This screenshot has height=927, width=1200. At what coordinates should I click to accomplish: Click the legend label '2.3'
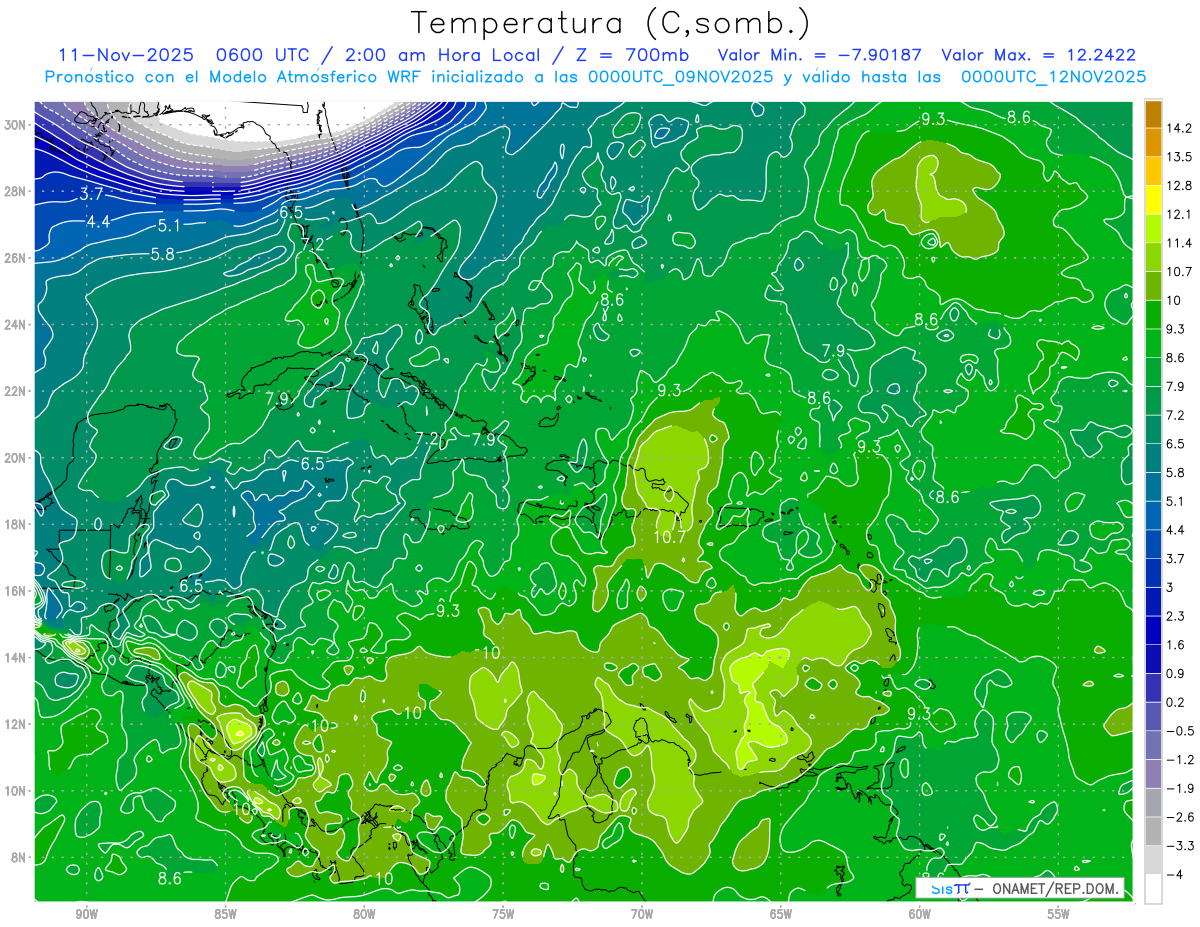tap(1175, 616)
